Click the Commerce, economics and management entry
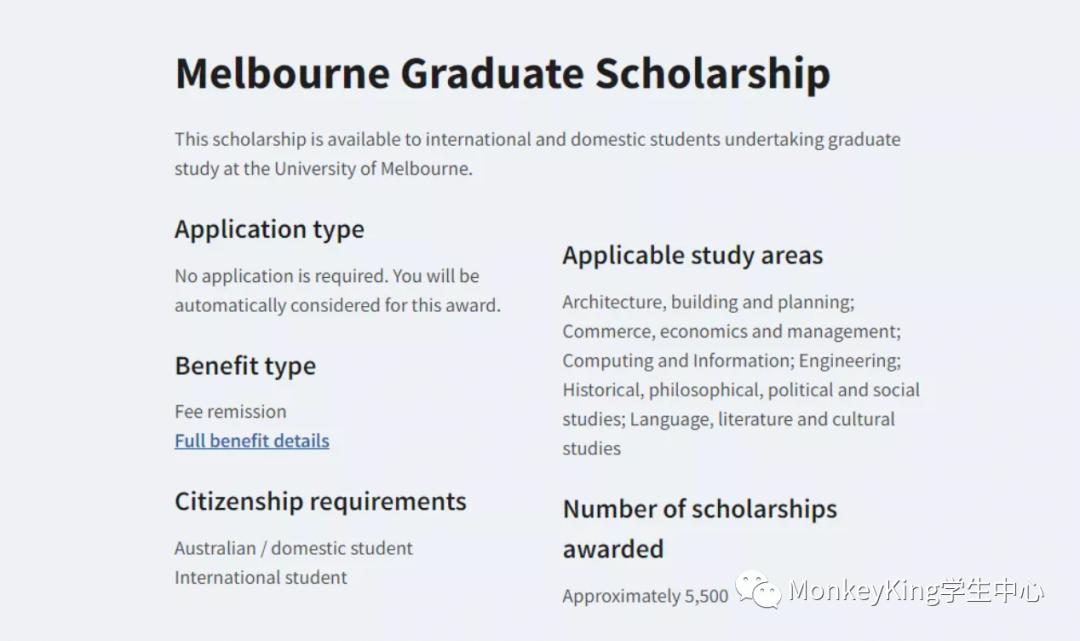1080x641 pixels. 731,332
